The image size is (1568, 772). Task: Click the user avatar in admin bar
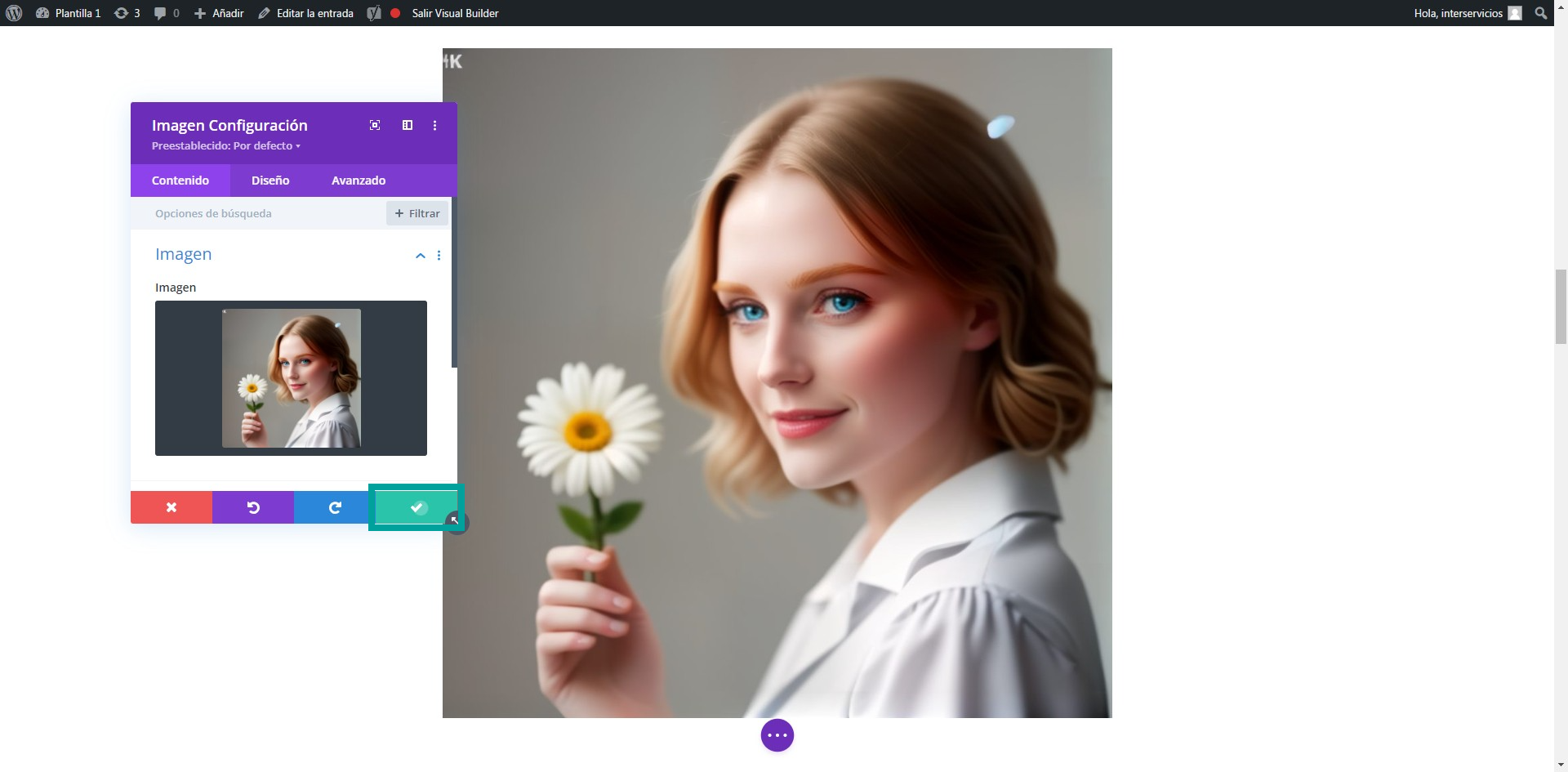tap(1515, 13)
